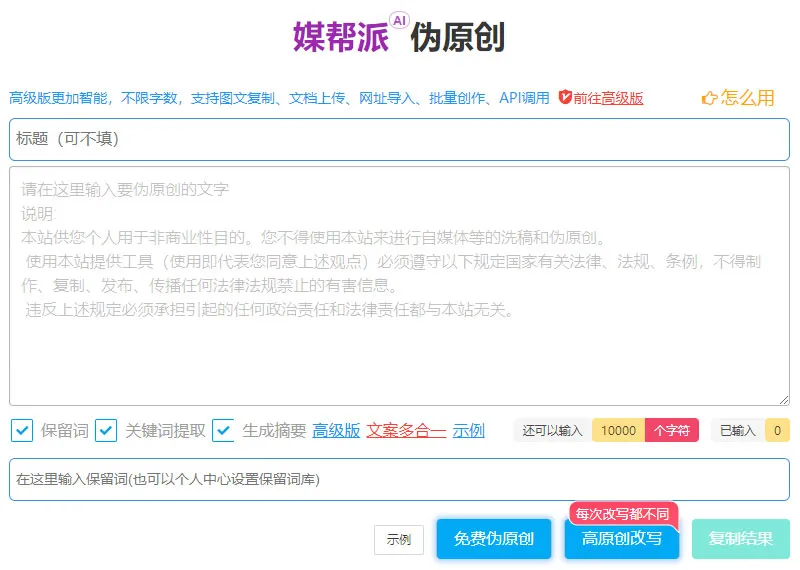Toggle the 保留词 checkbox
Image resolution: width=800 pixels, height=570 pixels.
coord(22,430)
